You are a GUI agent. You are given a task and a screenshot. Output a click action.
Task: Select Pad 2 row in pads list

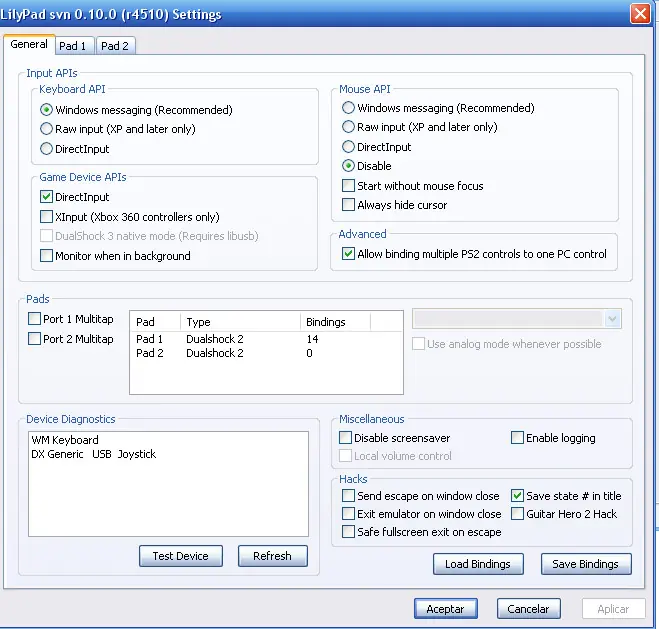point(266,353)
